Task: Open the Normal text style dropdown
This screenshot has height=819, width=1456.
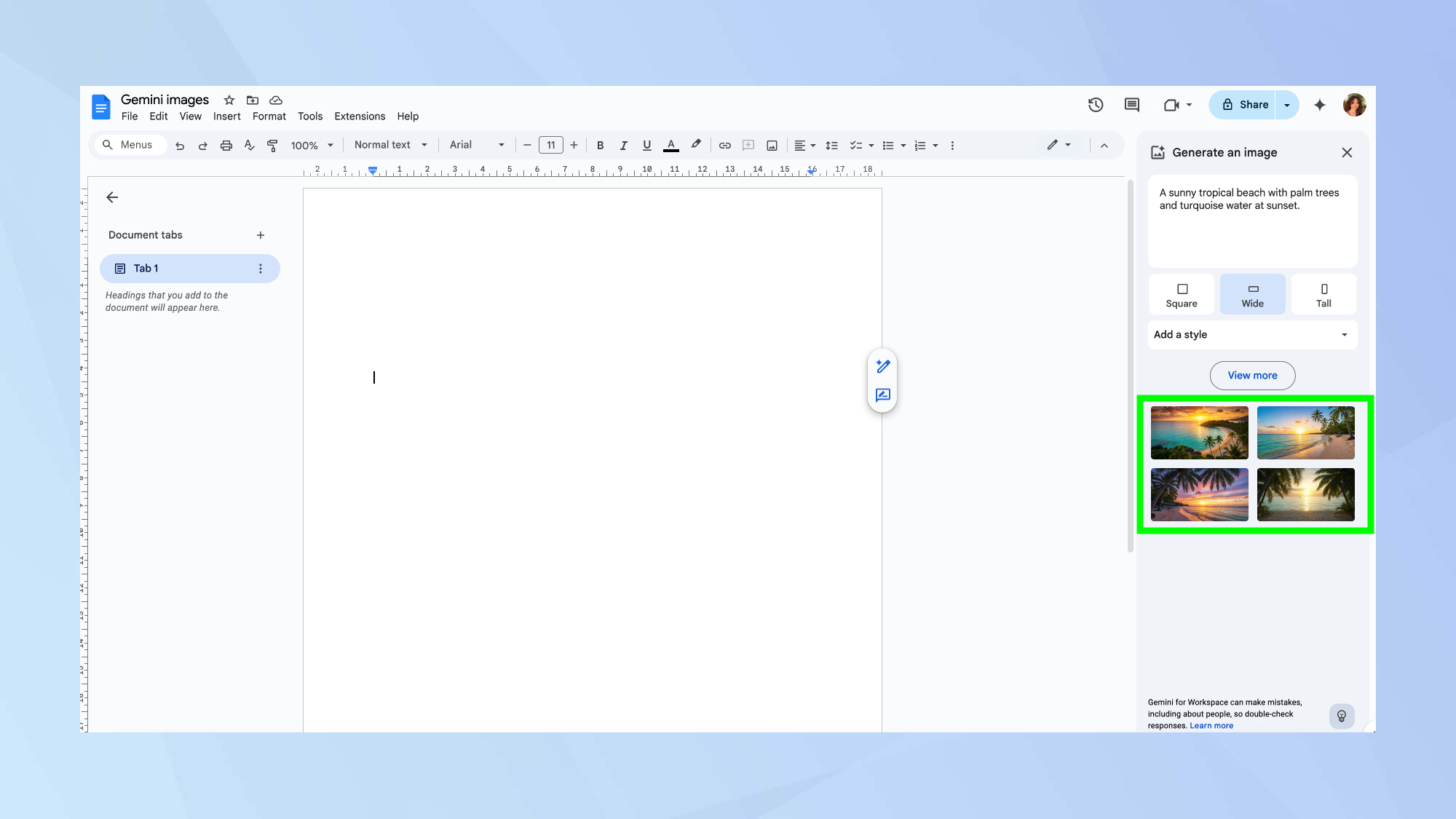Action: coord(390,145)
